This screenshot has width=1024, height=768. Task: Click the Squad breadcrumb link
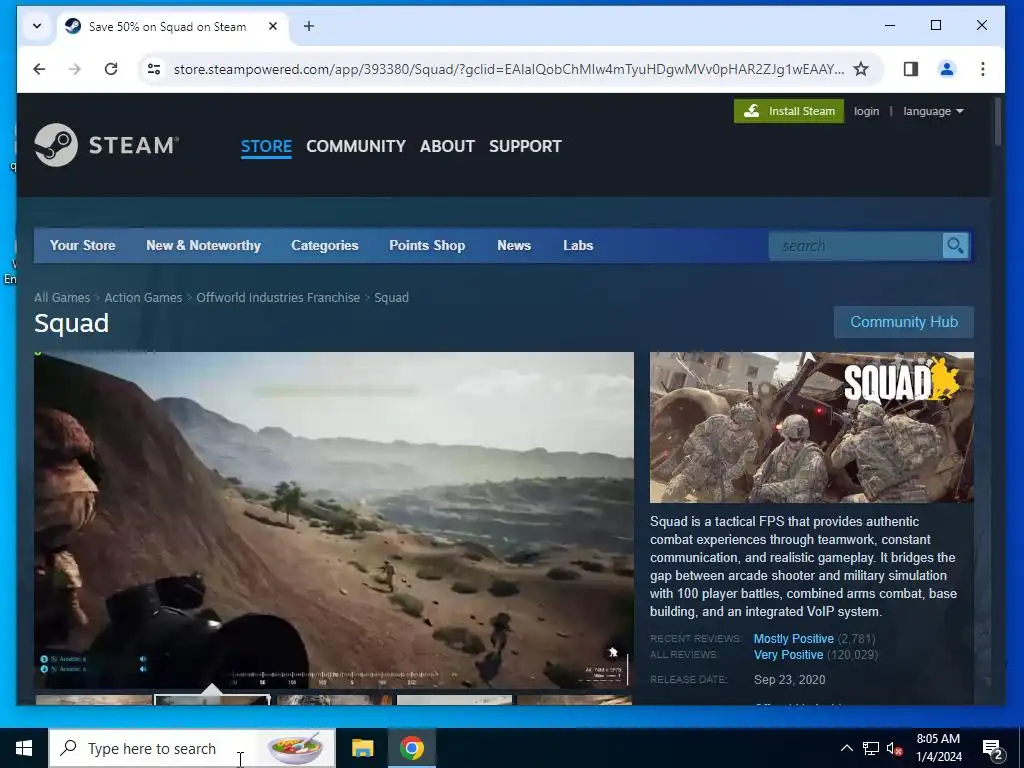pyautogui.click(x=391, y=297)
